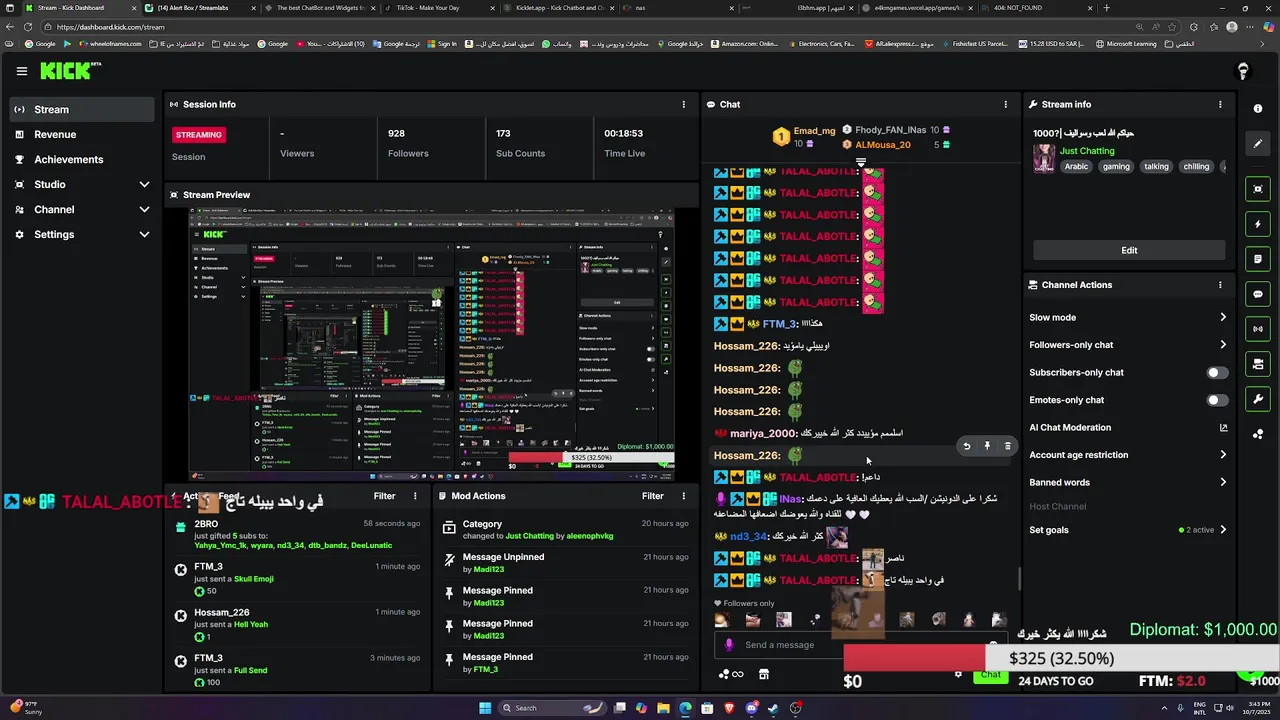Click the Just Chatting category link
Viewport: 1280px width, 720px height.
1087,151
